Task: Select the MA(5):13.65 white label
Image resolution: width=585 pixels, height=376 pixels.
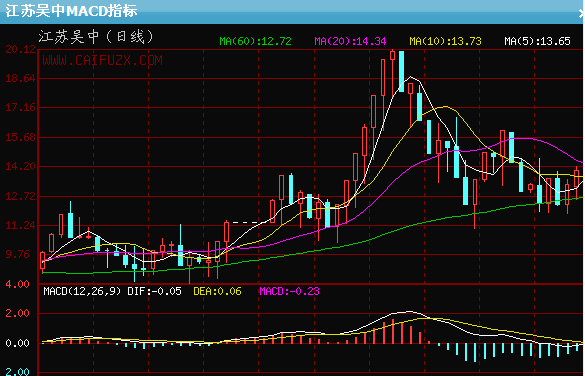Action: 537,41
